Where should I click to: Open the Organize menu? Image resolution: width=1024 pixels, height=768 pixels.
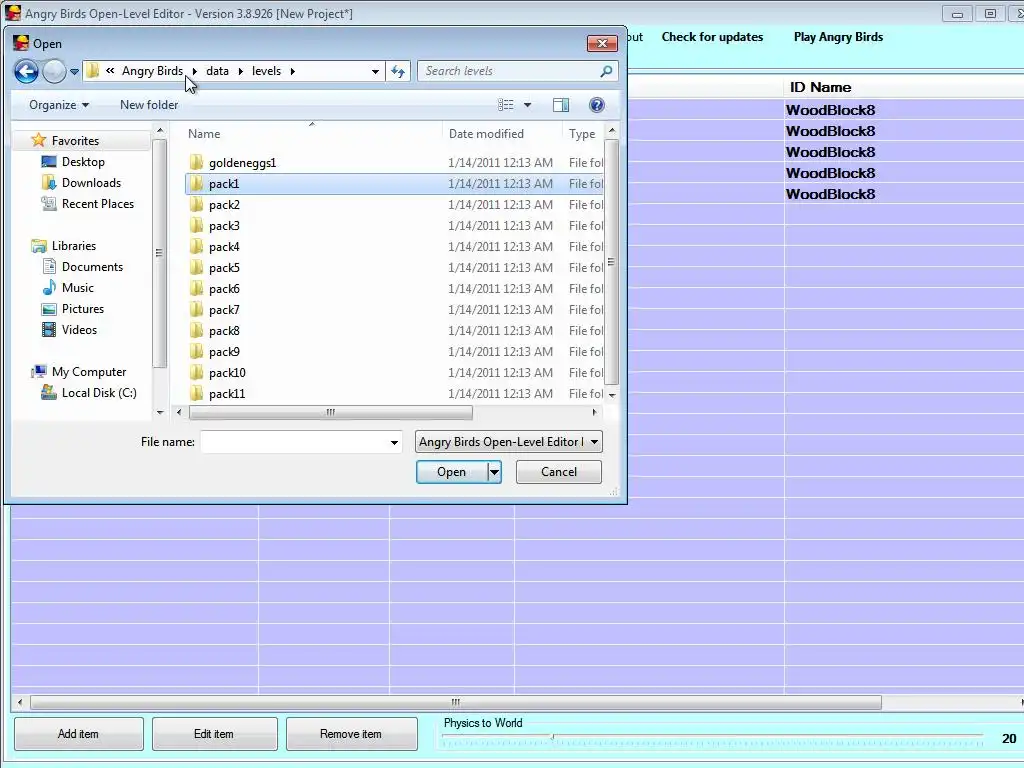pyautogui.click(x=59, y=105)
